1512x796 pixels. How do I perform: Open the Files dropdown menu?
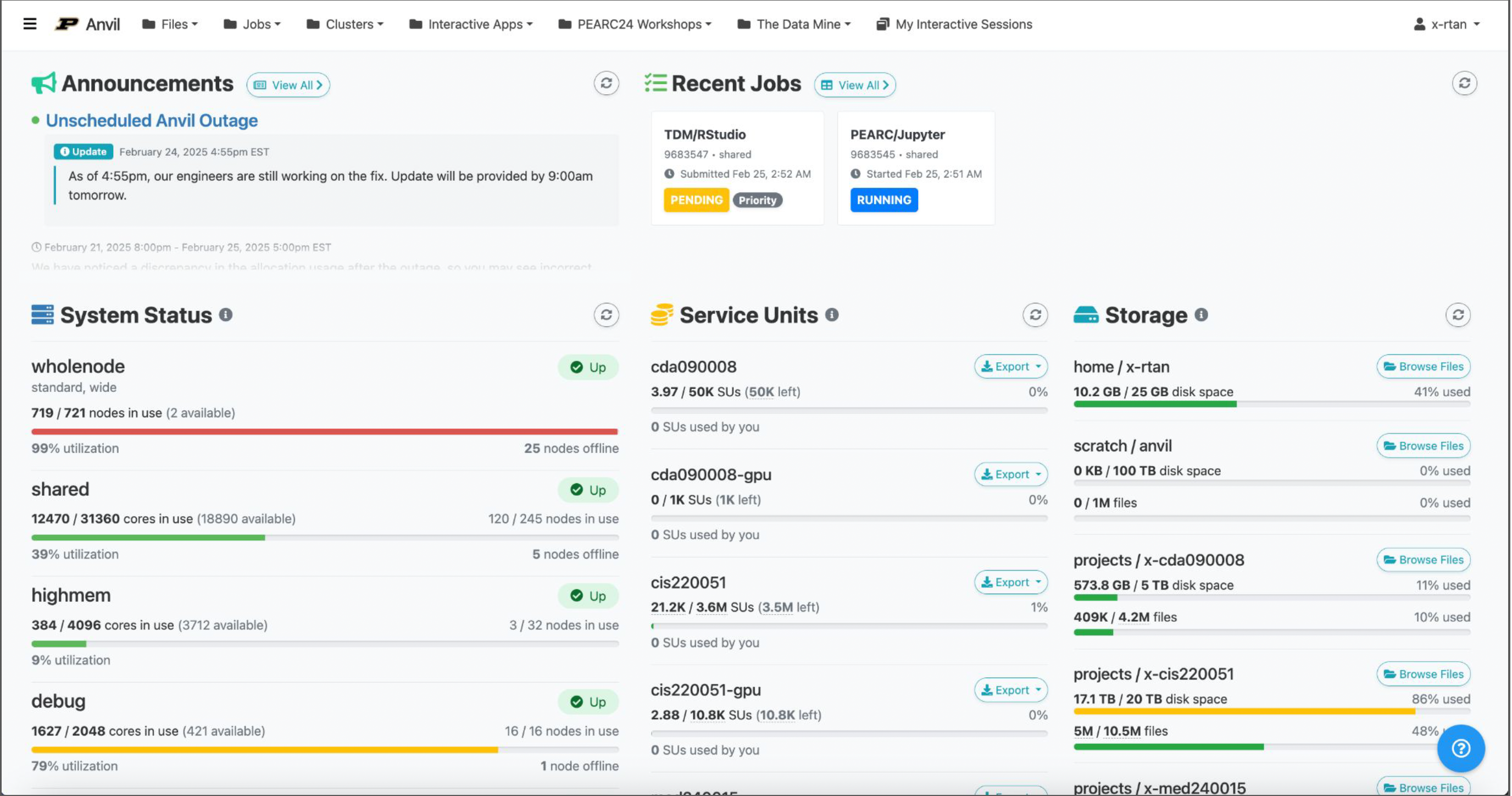point(170,24)
